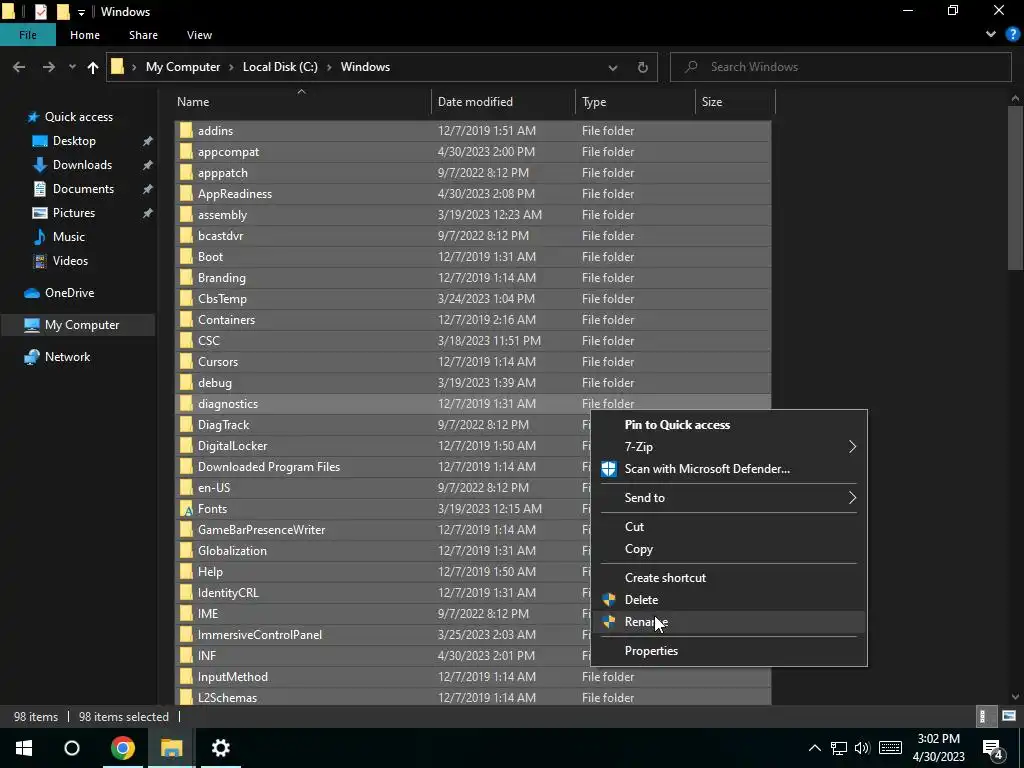The image size is (1024, 768).
Task: Expand the Send to submenu
Action: coord(729,498)
